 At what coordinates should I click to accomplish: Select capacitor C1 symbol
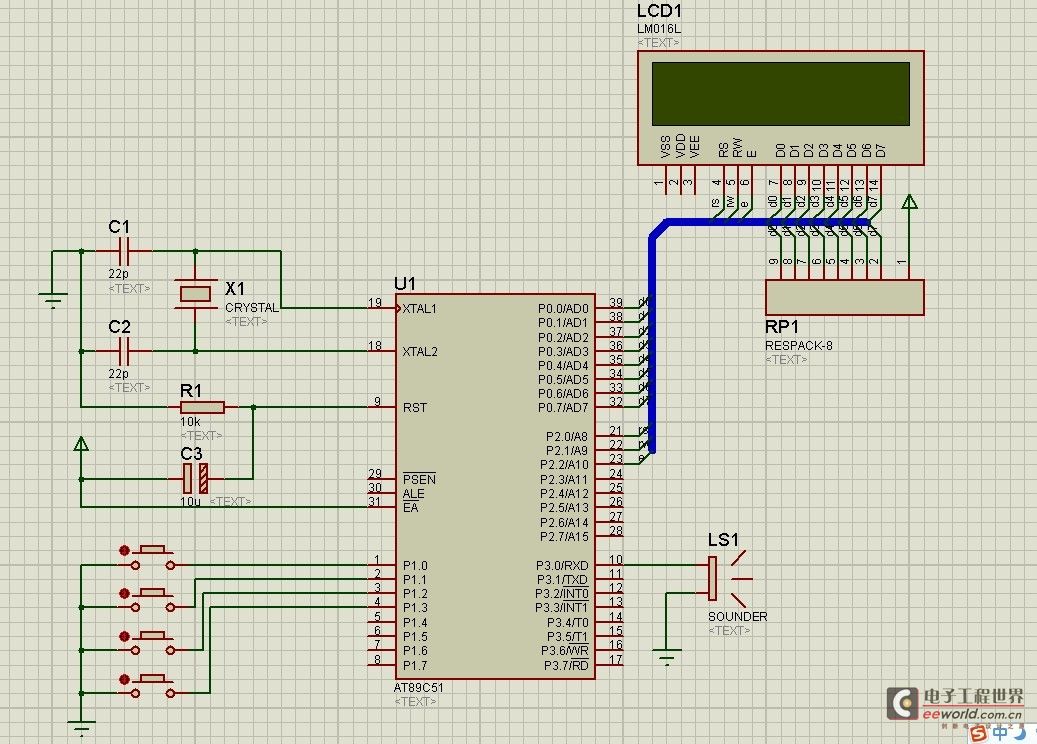click(125, 251)
